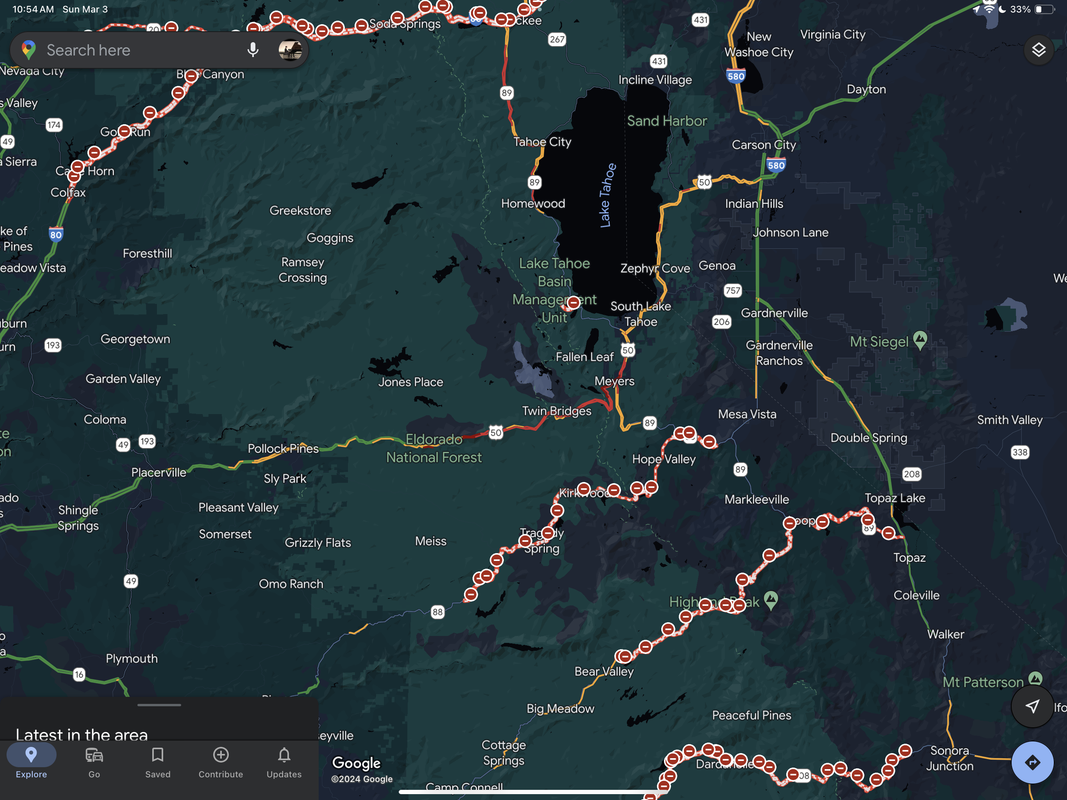Viewport: 1067px width, 800px height.
Task: Select the Coleville label
Action: tap(916, 595)
